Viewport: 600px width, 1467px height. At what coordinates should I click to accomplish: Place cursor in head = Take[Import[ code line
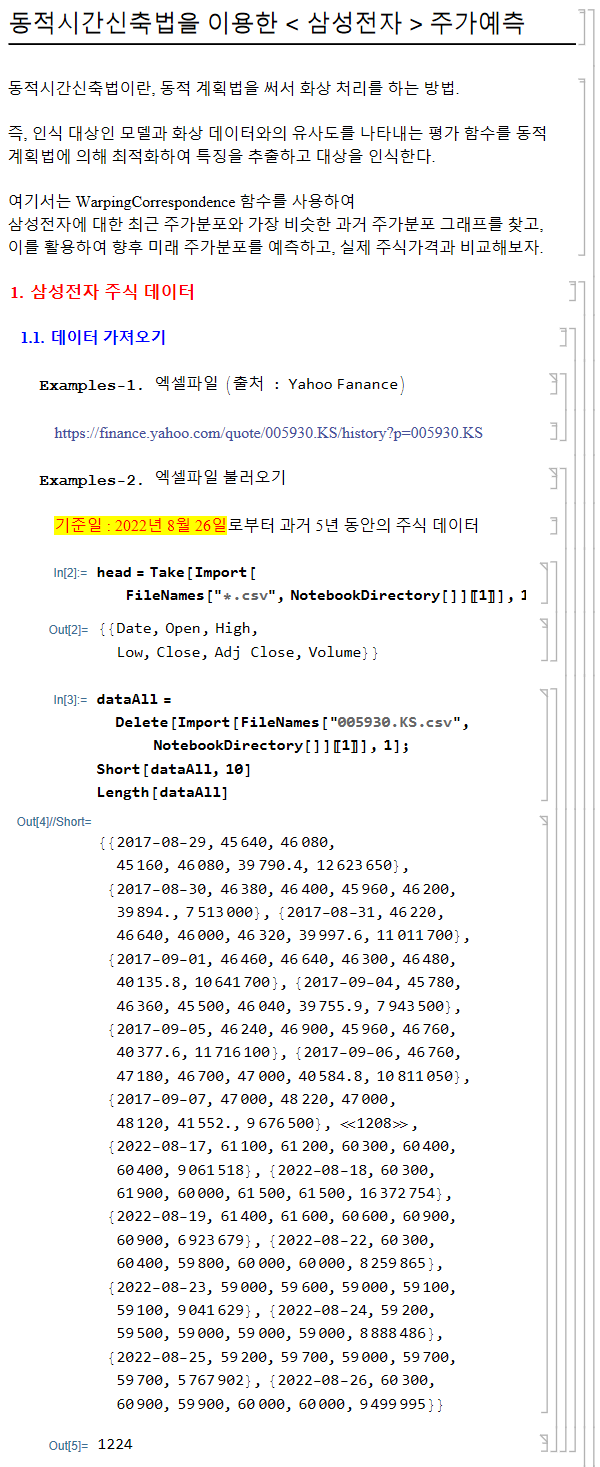point(177,573)
